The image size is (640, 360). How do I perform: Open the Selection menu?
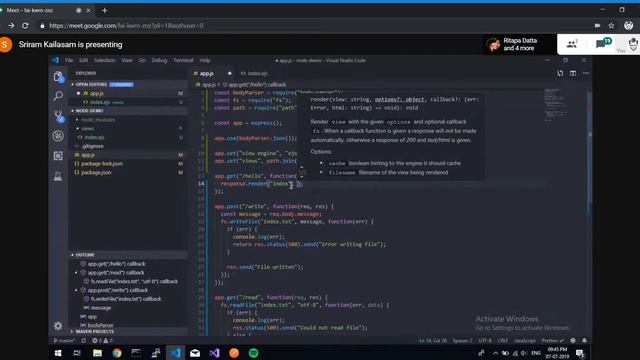(104, 60)
